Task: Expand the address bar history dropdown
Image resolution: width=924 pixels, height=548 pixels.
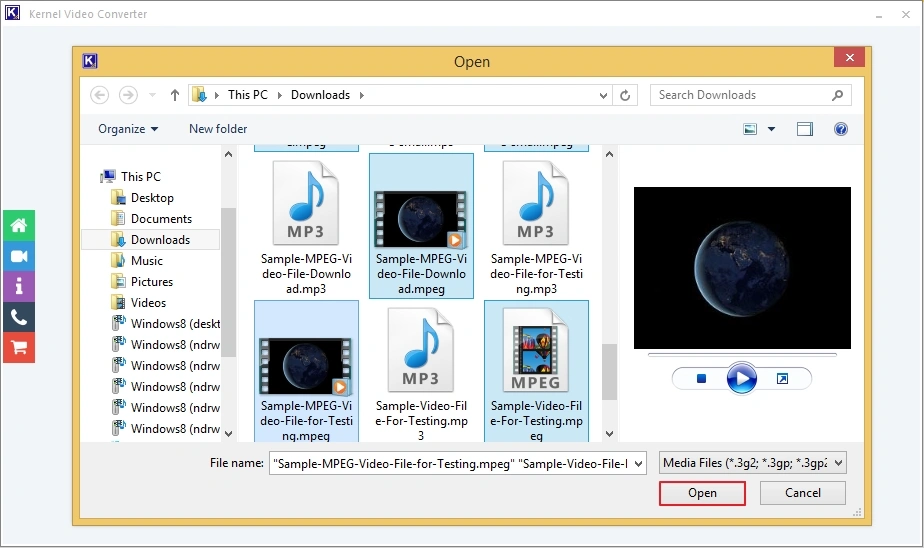Action: 603,95
